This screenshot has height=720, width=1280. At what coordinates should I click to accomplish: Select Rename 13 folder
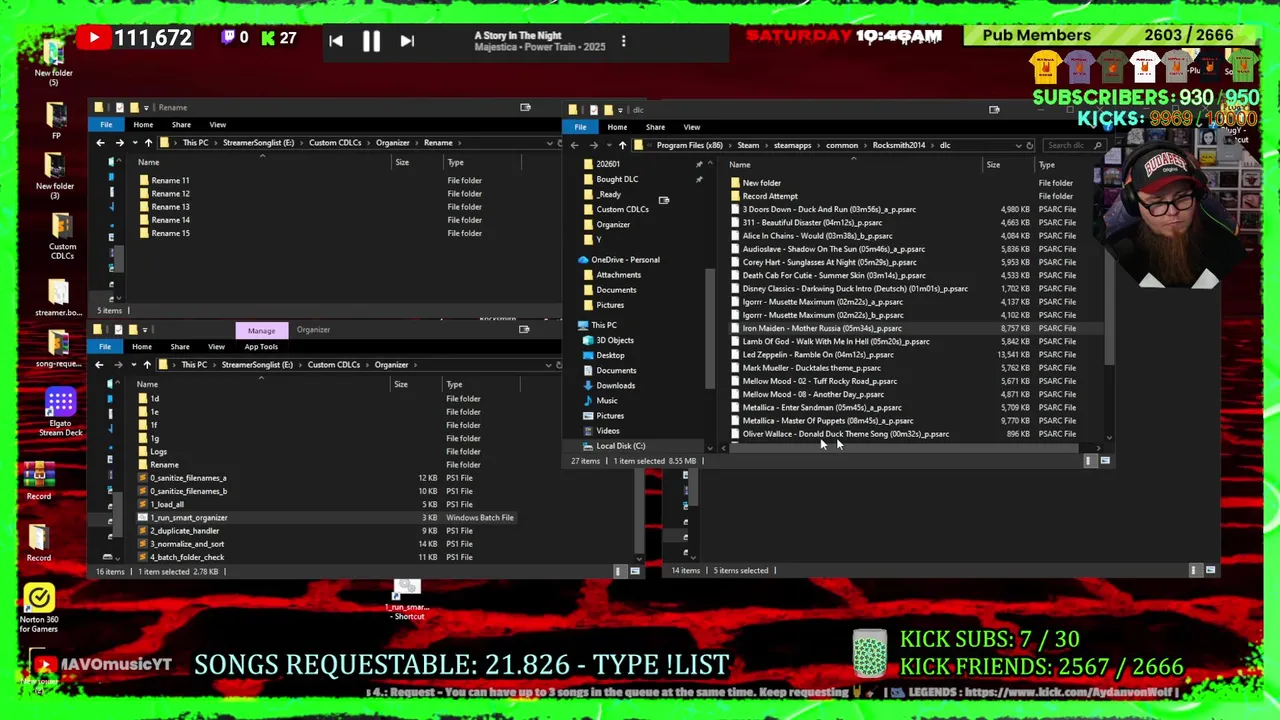click(170, 207)
